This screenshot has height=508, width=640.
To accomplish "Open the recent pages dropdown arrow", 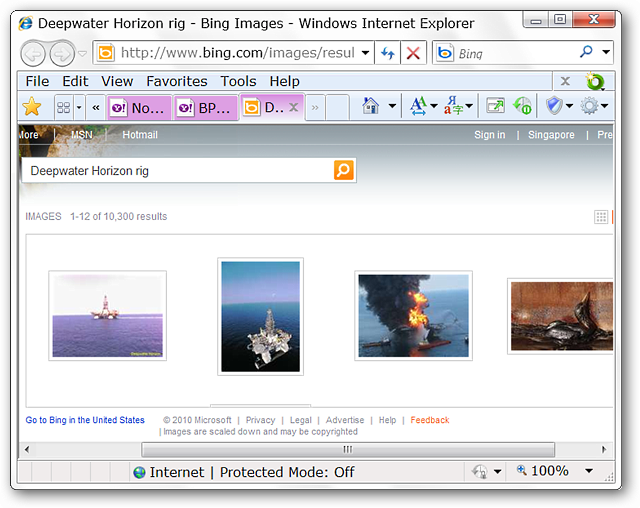I will (x=82, y=53).
